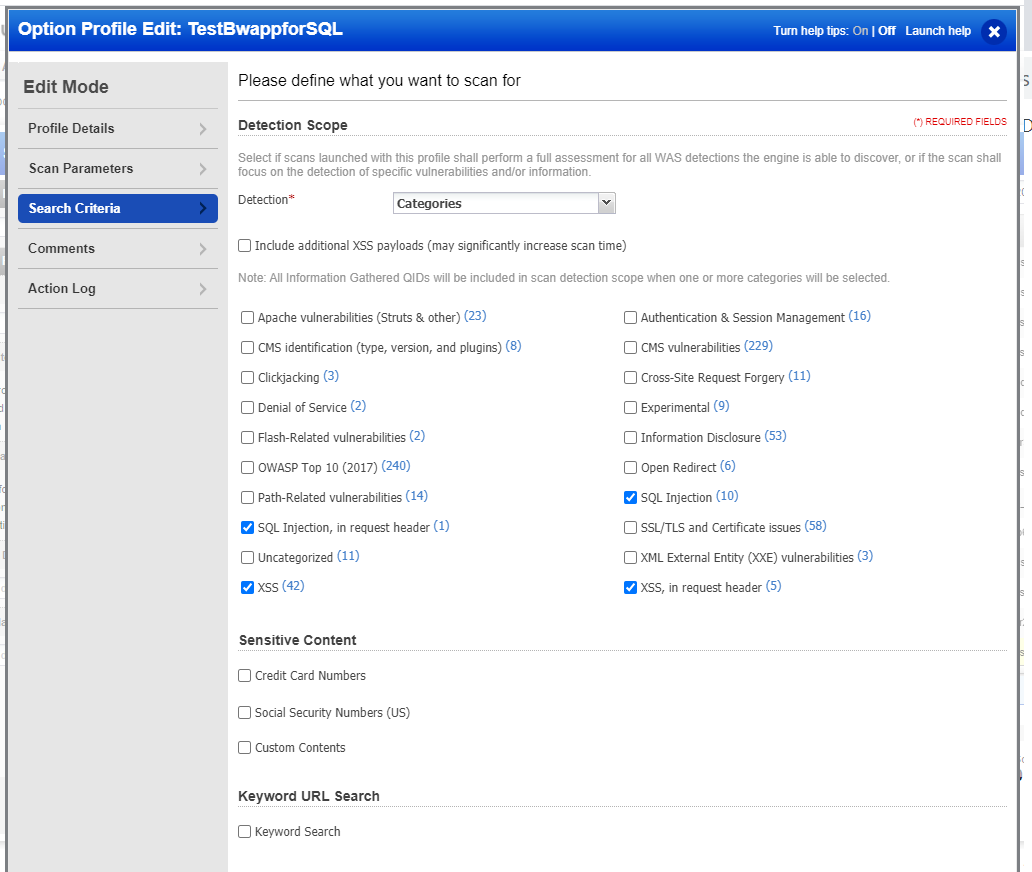Open CMS vulnerabilities count link (229)

(758, 346)
